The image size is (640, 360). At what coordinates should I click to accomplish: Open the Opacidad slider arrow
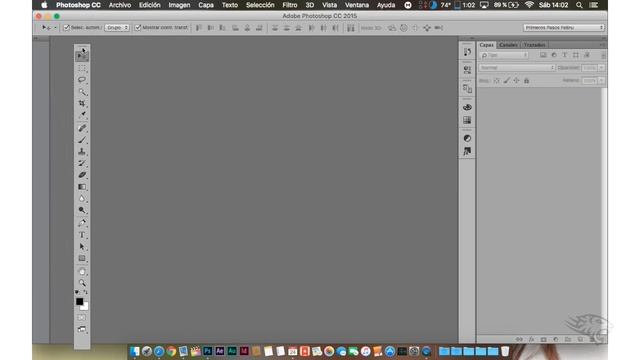[602, 68]
